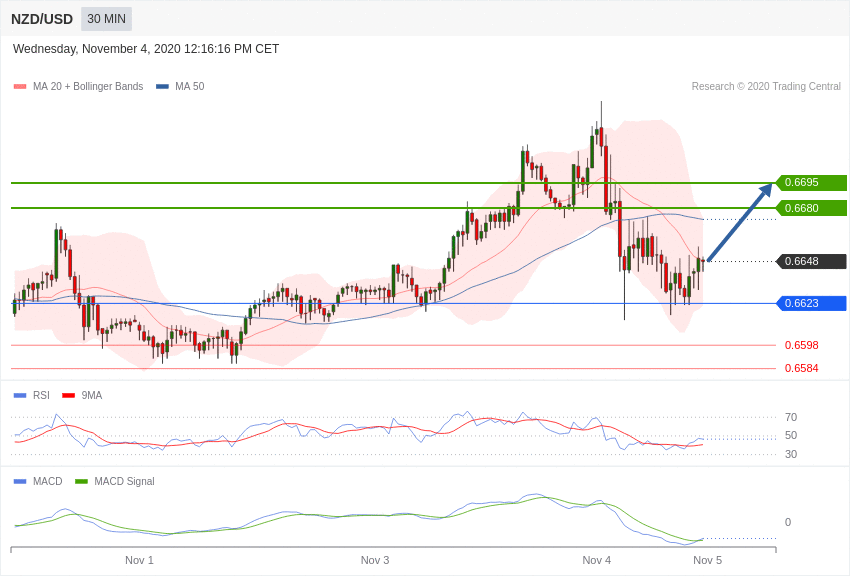This screenshot has height=576, width=850.
Task: Click the NZD/USD symbol title
Action: point(42,20)
